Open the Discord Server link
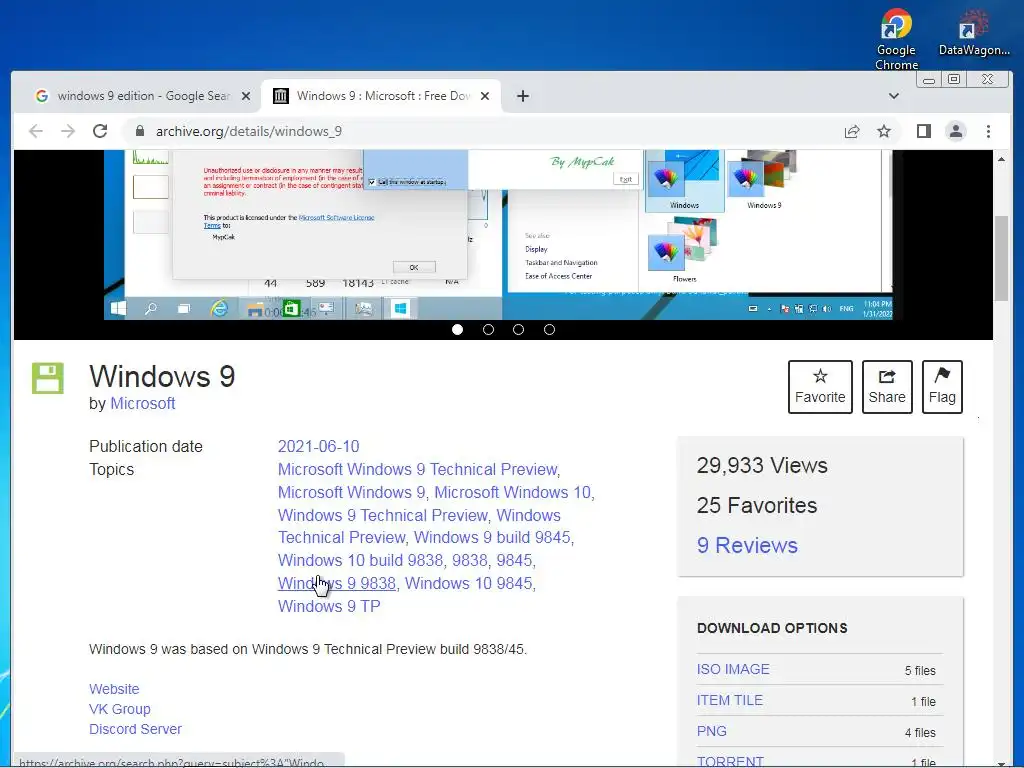 pos(135,729)
